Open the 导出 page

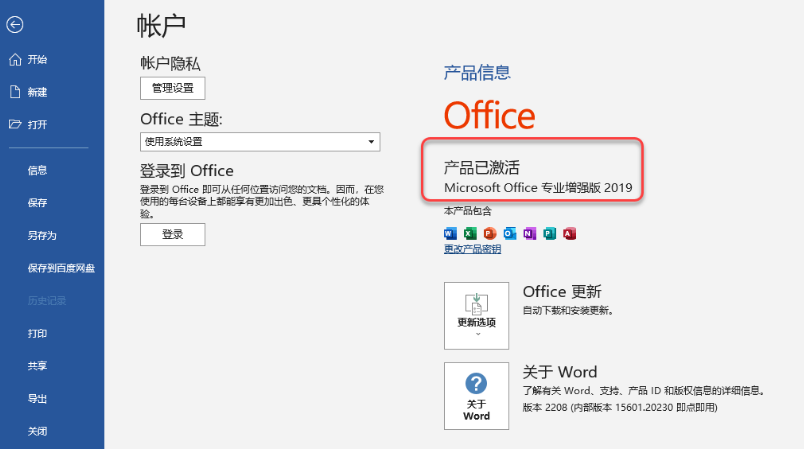pyautogui.click(x=37, y=399)
